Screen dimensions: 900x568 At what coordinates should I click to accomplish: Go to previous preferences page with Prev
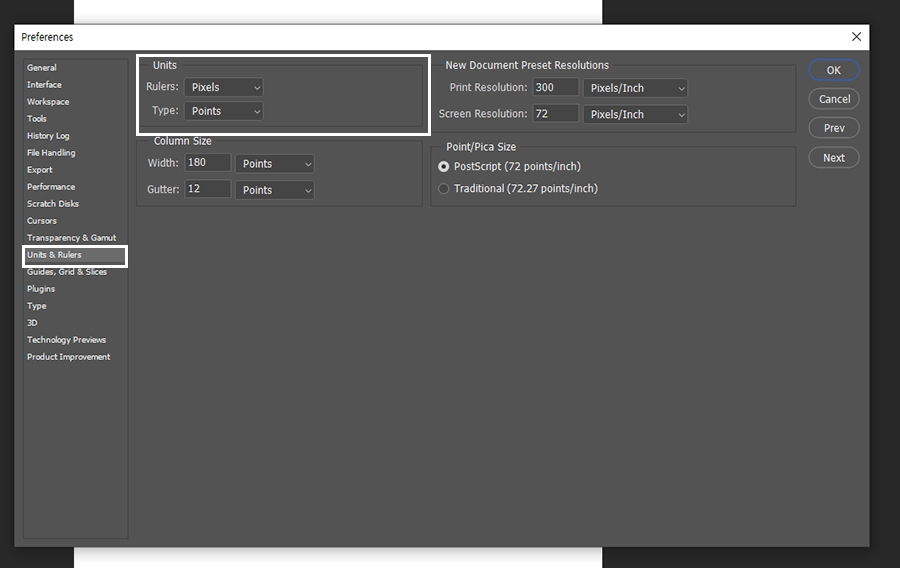pos(834,128)
